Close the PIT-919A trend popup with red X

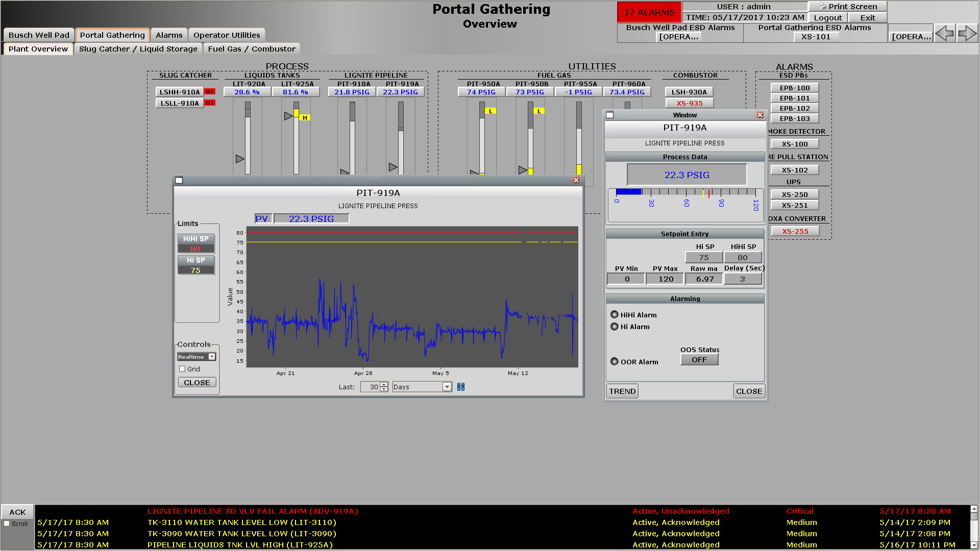576,181
